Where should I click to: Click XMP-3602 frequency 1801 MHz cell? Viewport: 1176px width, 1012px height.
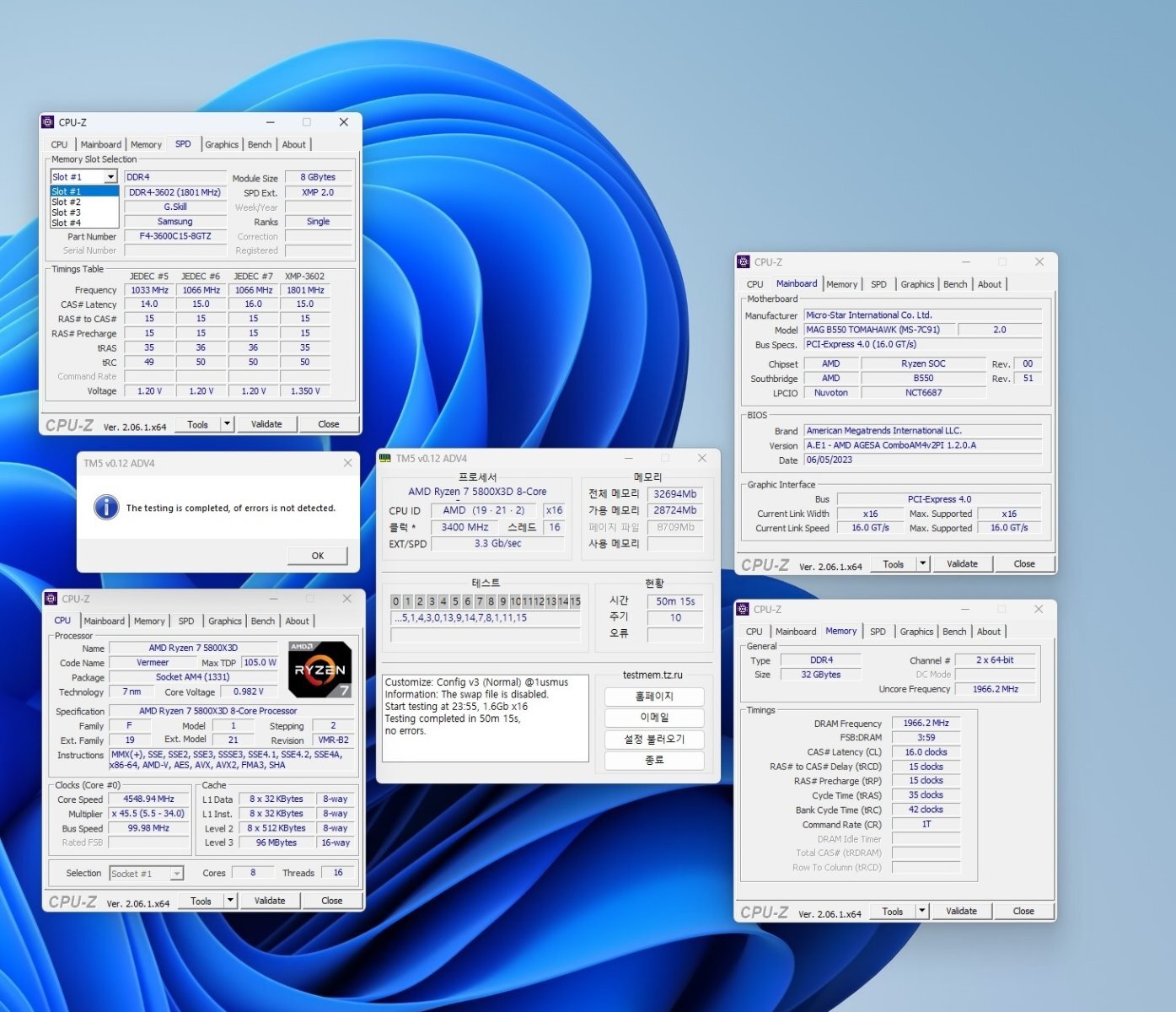click(x=305, y=290)
